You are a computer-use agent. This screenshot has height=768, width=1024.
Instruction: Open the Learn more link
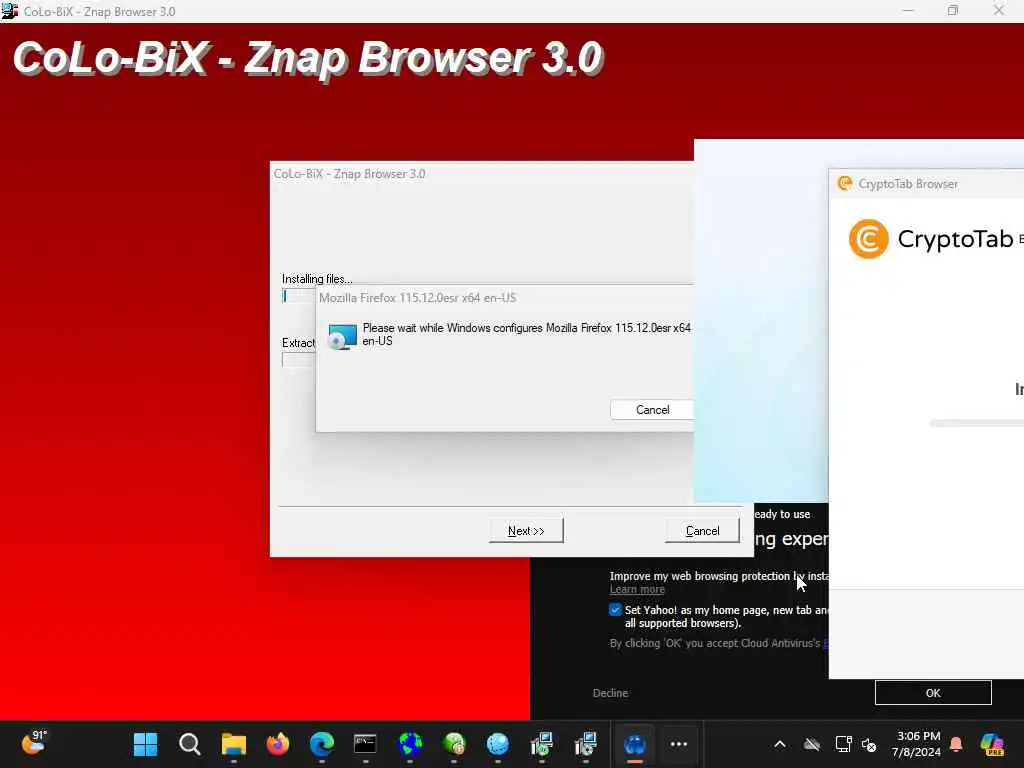click(637, 589)
